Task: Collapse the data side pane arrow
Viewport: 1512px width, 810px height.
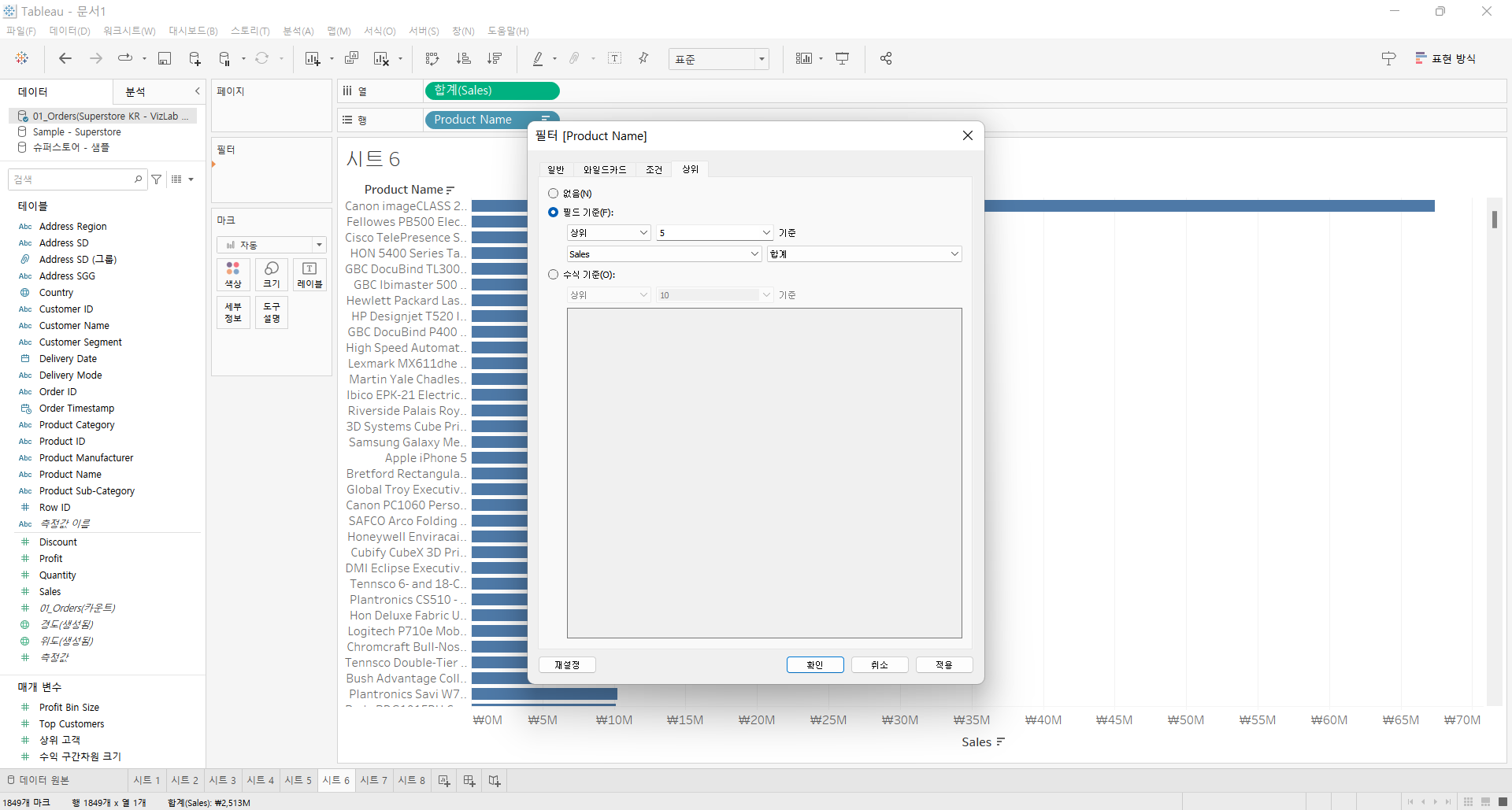Action: (197, 91)
